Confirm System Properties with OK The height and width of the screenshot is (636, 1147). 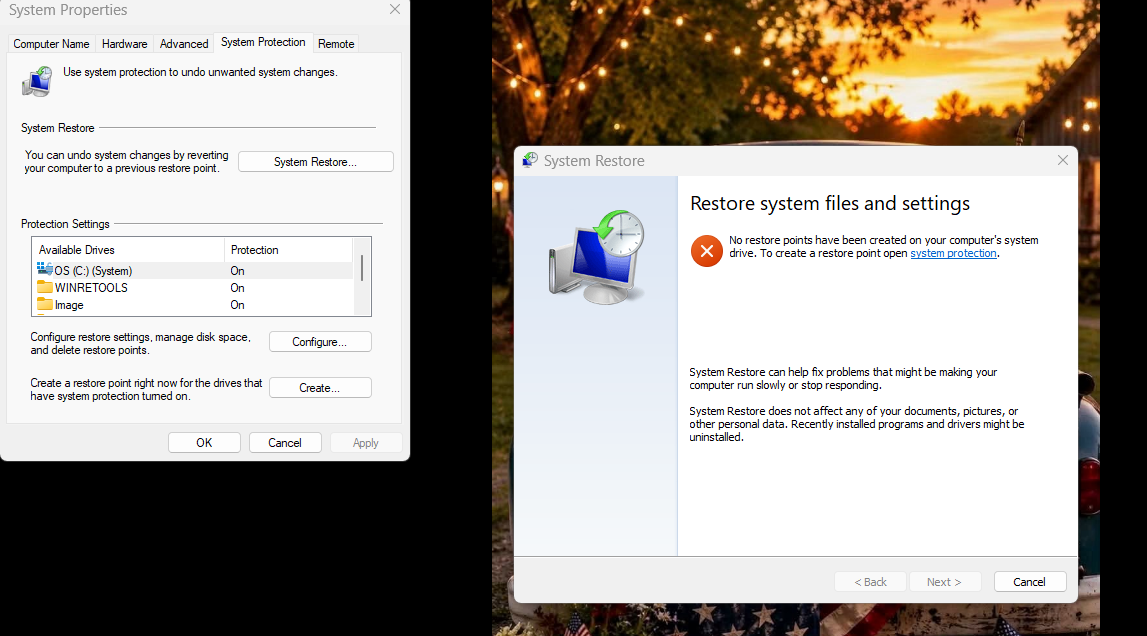(x=204, y=443)
